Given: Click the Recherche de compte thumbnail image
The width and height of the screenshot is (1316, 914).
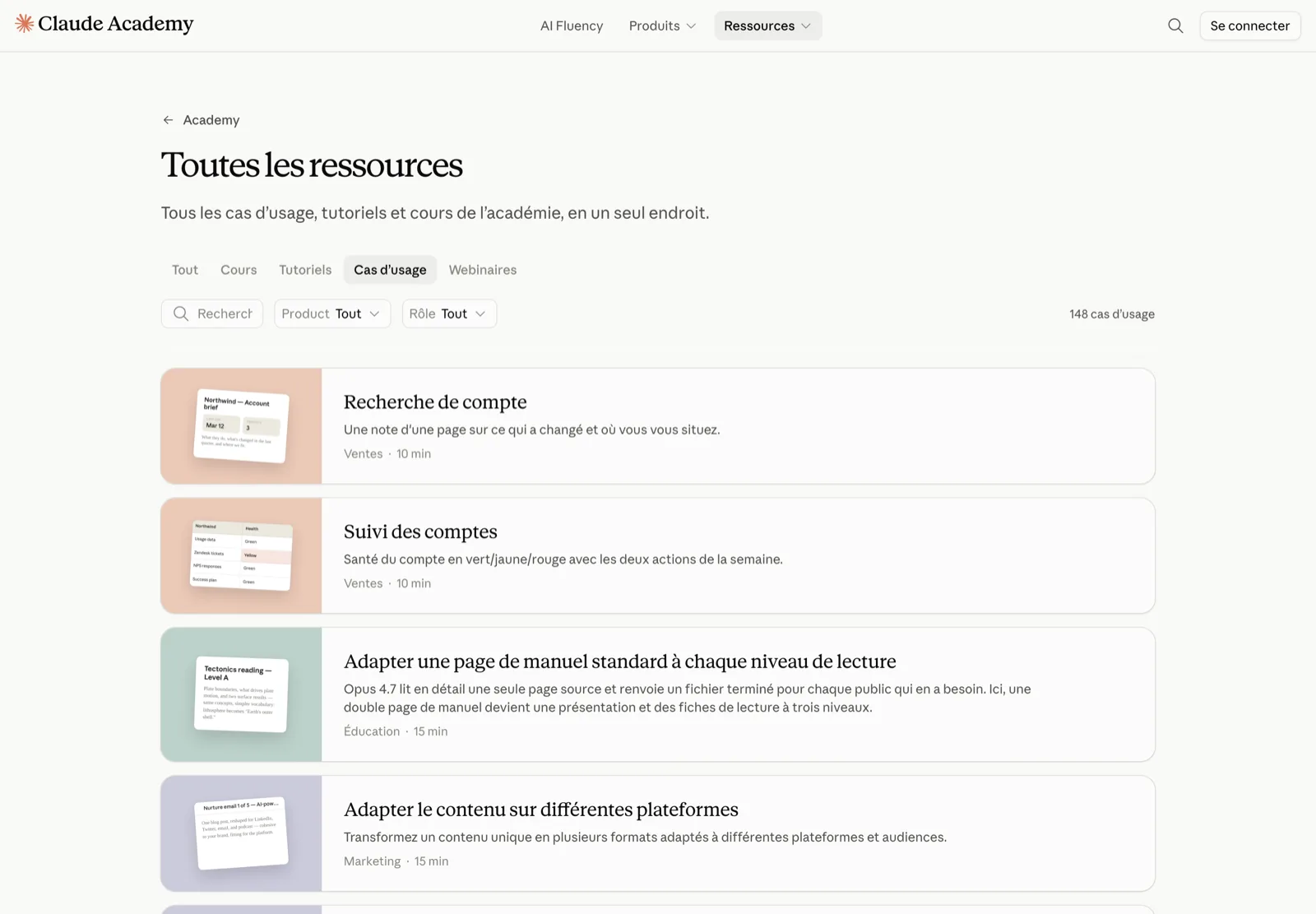Looking at the screenshot, I should pos(241,426).
